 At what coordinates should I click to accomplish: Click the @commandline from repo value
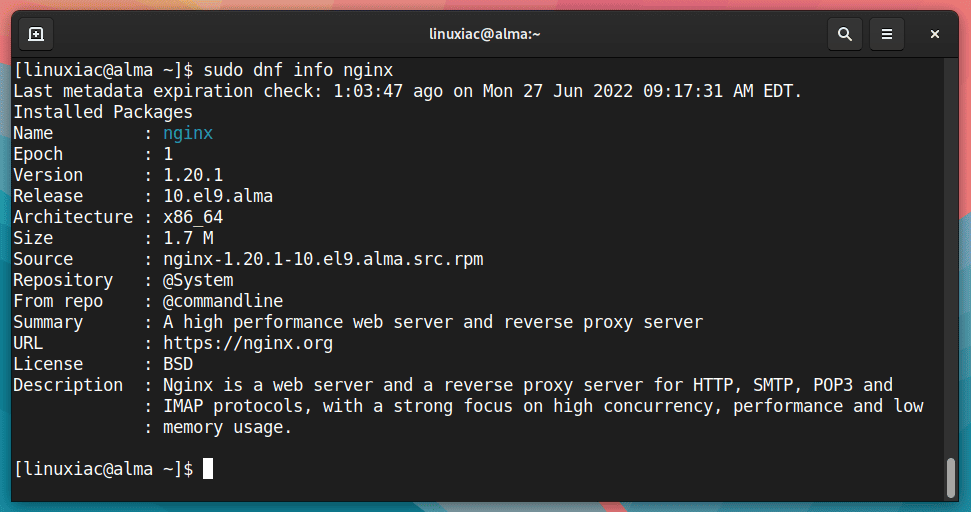click(222, 301)
